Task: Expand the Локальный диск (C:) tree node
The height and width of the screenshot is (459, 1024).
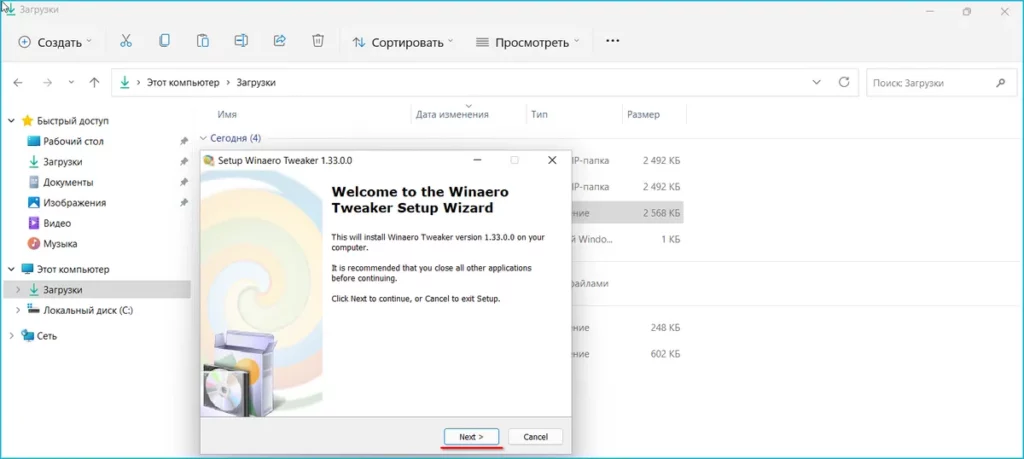Action: coord(17,311)
